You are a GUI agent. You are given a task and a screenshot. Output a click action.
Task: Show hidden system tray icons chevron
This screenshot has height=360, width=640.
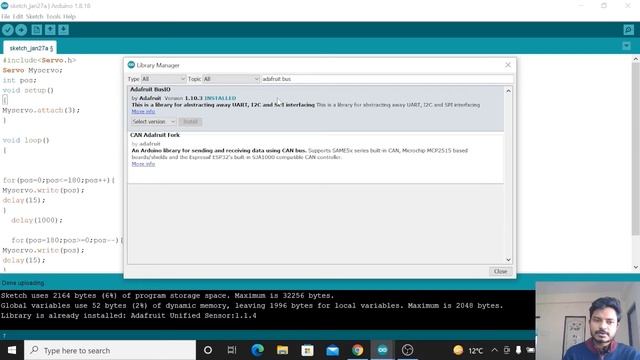pyautogui.click(x=494, y=350)
